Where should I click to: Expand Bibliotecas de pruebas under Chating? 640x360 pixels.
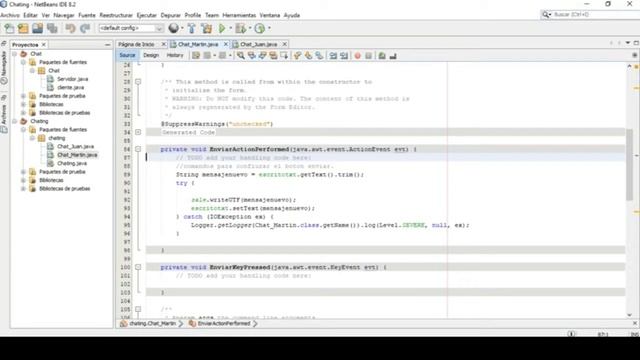(x=23, y=189)
